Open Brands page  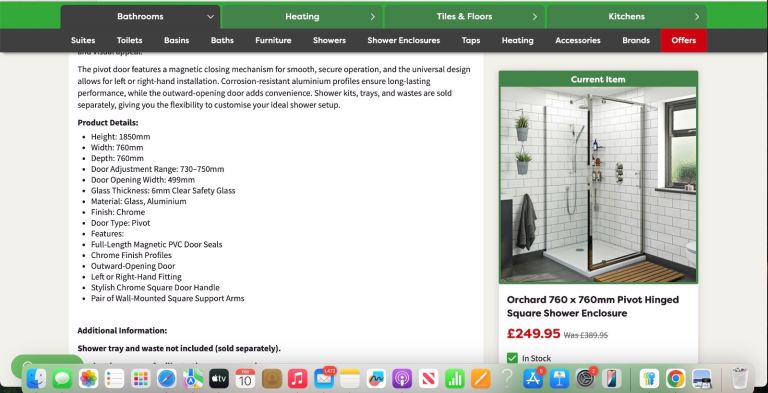636,40
